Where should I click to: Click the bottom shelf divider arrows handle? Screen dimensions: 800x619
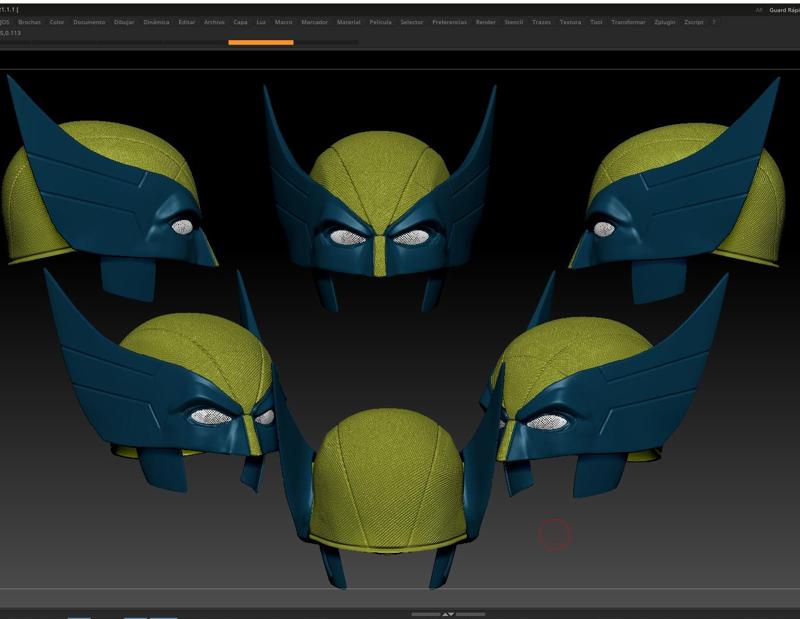click(448, 614)
